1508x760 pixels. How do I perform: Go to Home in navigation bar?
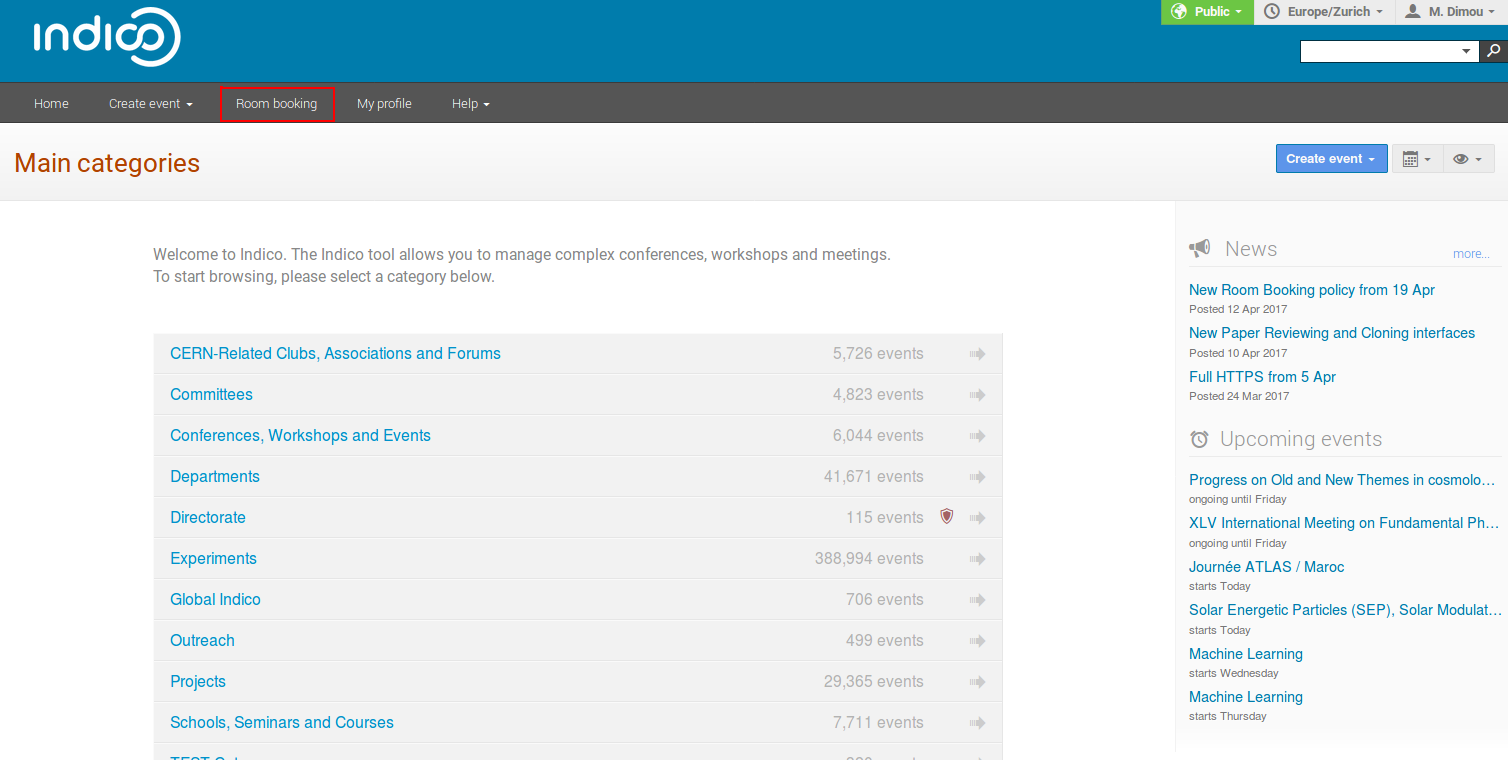tap(51, 104)
